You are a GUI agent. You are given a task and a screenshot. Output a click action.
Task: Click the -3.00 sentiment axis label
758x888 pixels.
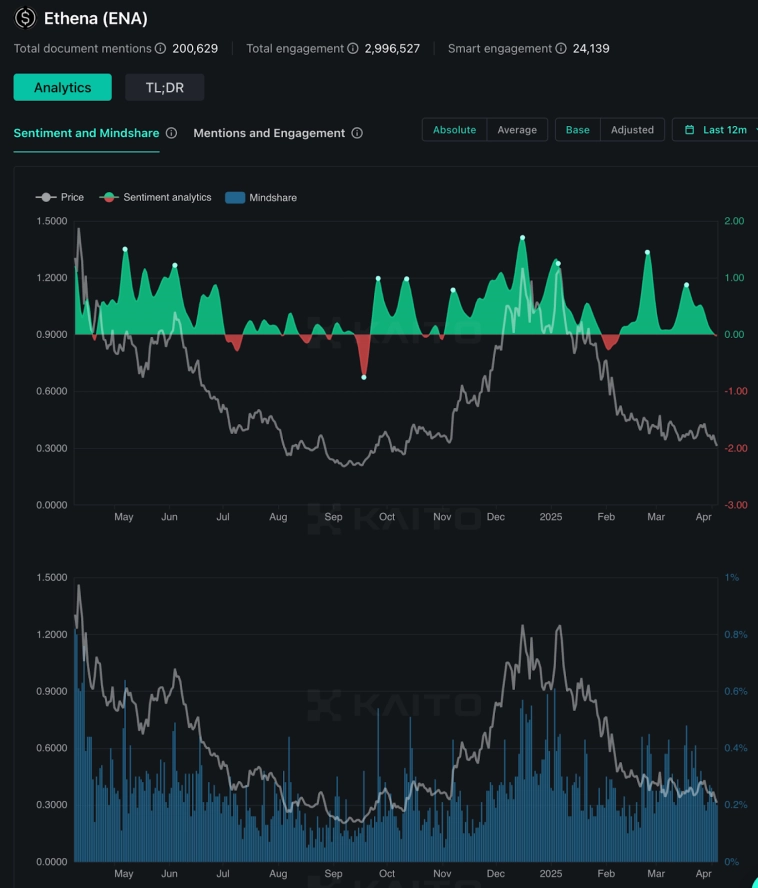click(x=735, y=505)
